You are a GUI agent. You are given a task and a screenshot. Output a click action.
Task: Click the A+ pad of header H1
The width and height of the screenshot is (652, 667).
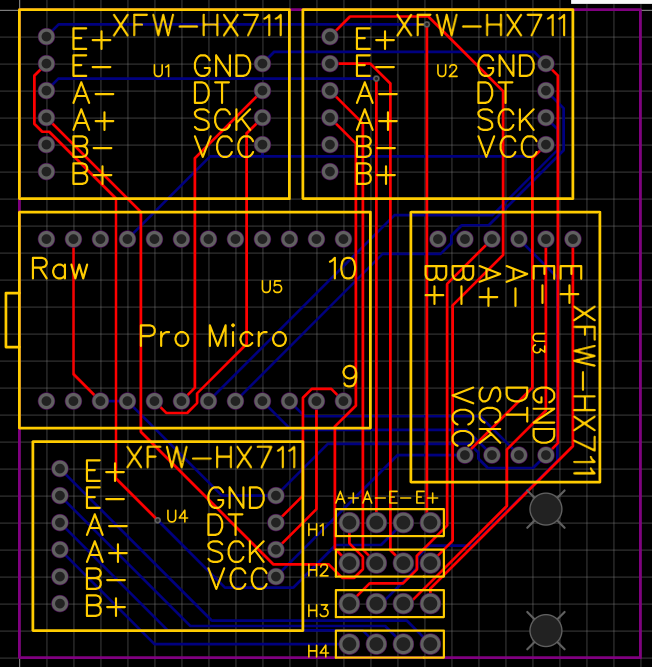[350, 523]
